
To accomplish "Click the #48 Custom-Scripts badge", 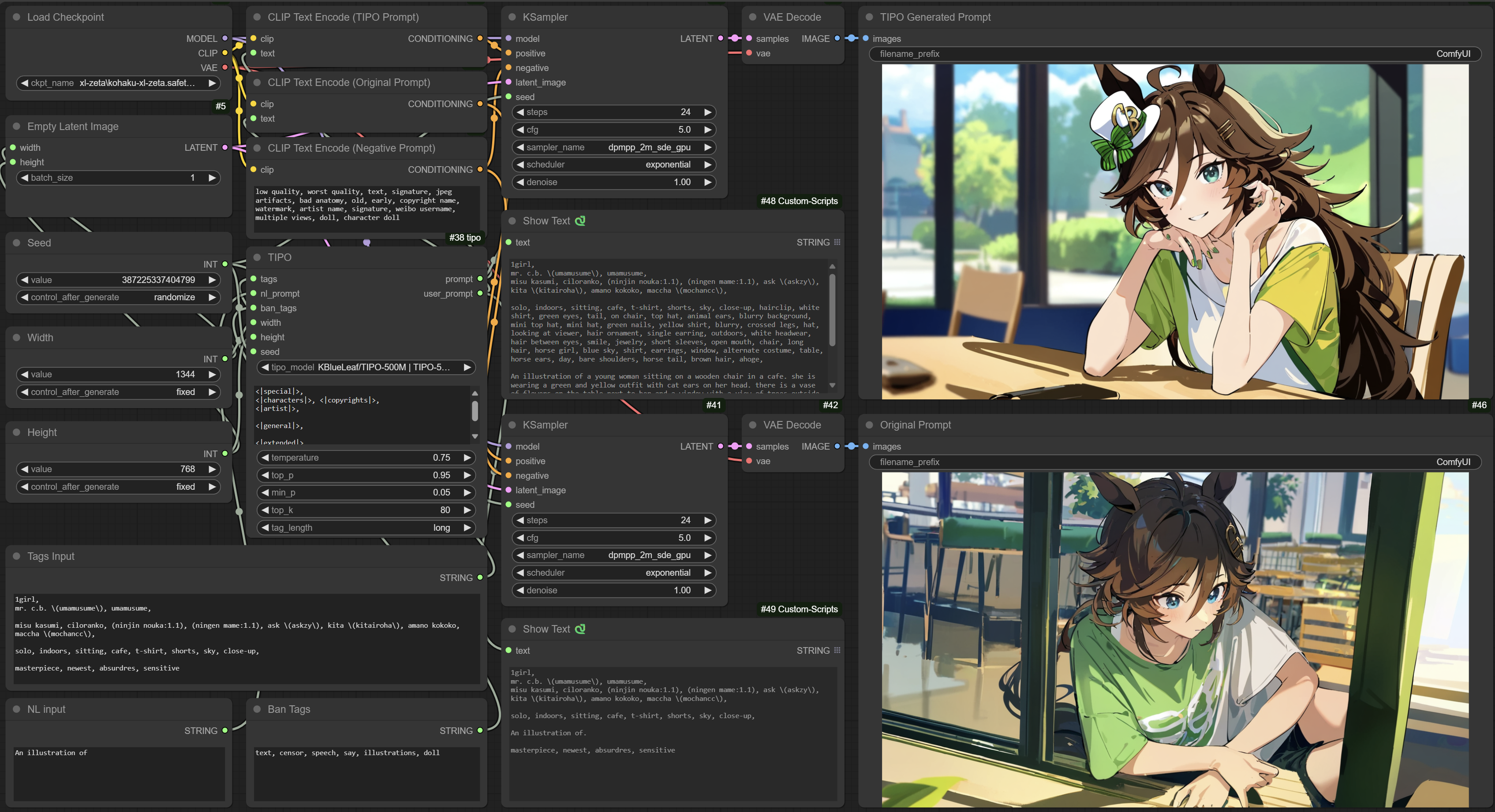I will (x=799, y=201).
